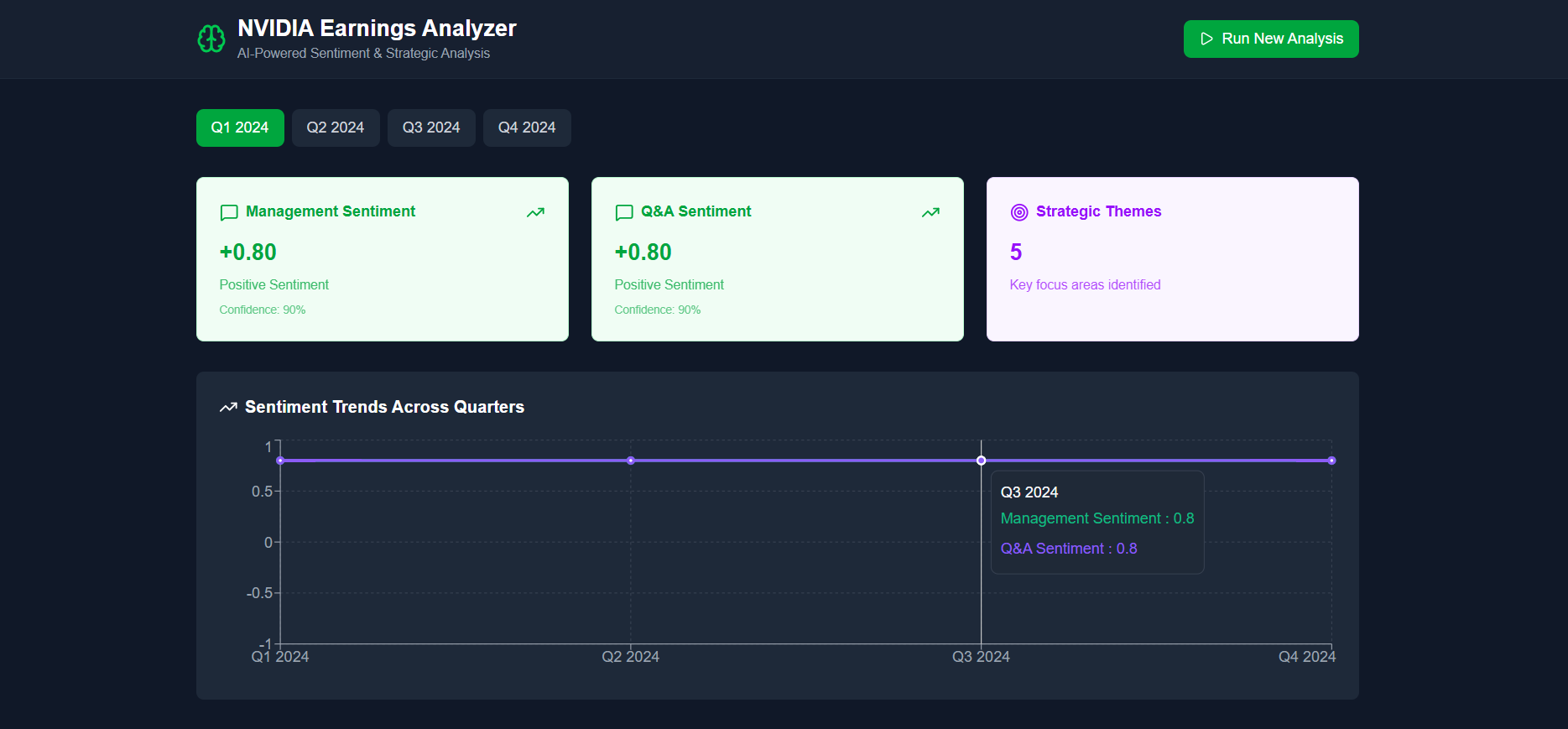Select the highlighted Q3 2024 chart point
The image size is (1568, 729).
(x=981, y=461)
